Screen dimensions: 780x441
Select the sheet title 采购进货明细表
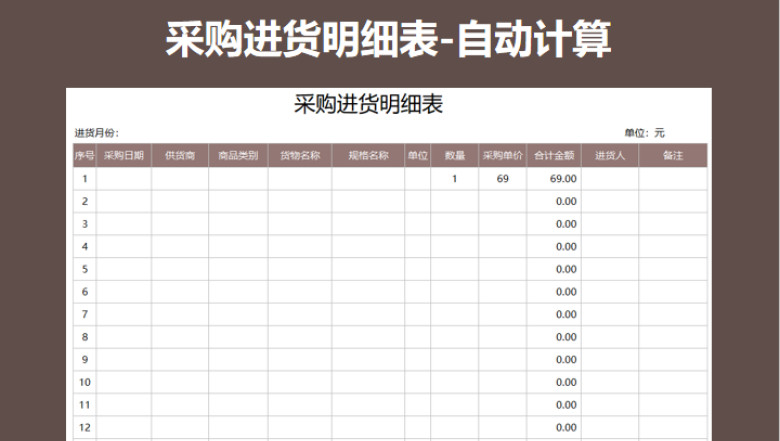[368, 104]
